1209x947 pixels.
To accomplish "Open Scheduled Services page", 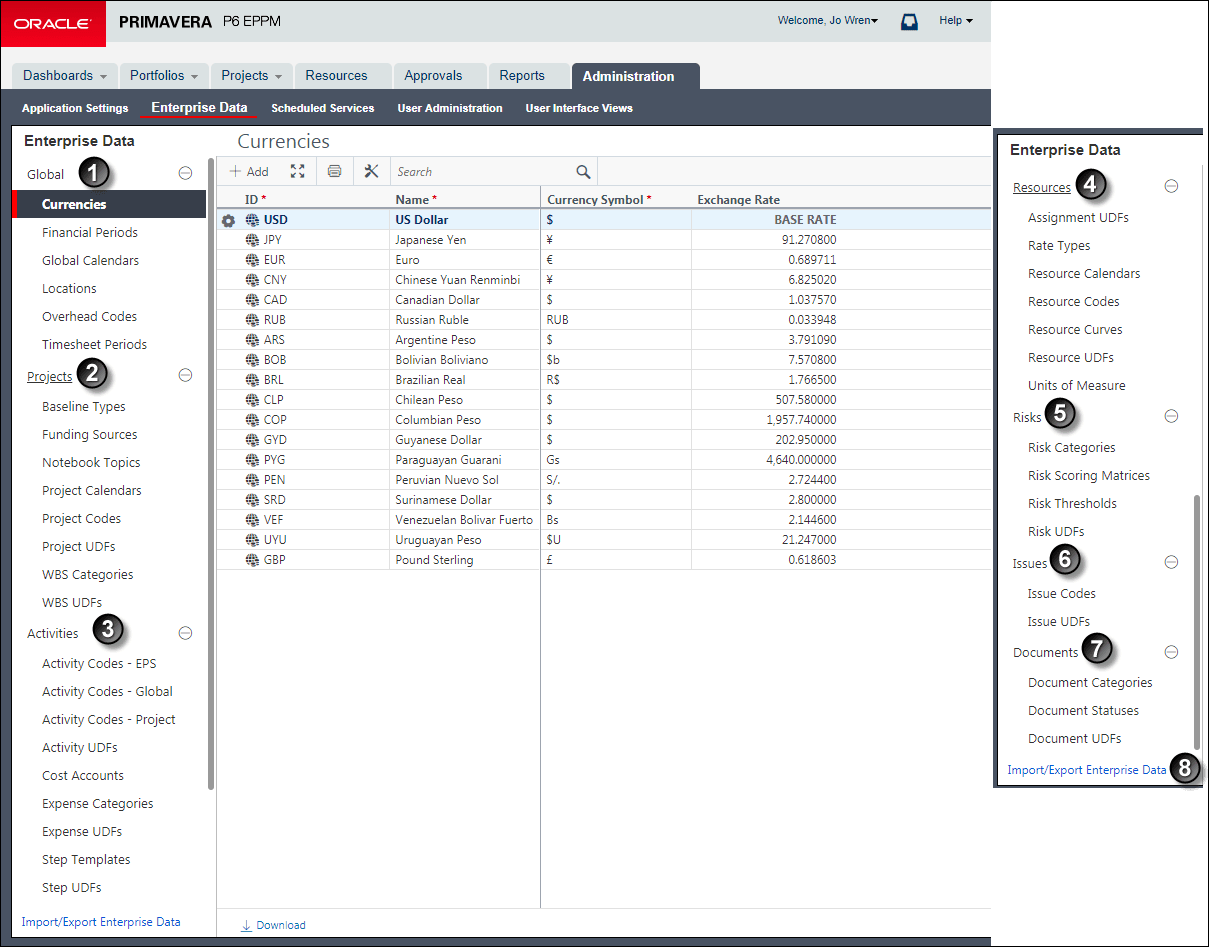I will (323, 108).
